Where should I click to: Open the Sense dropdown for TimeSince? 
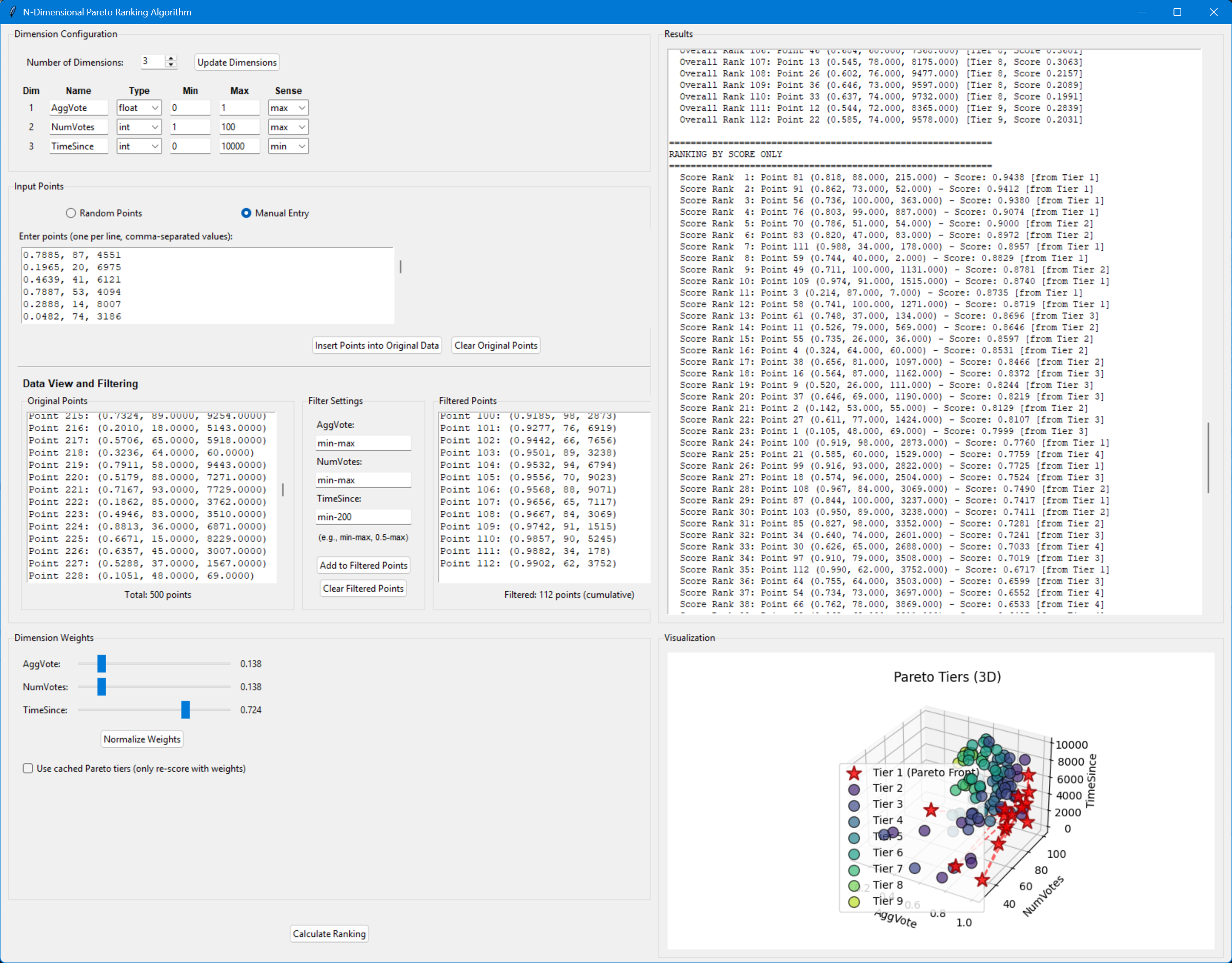[288, 146]
